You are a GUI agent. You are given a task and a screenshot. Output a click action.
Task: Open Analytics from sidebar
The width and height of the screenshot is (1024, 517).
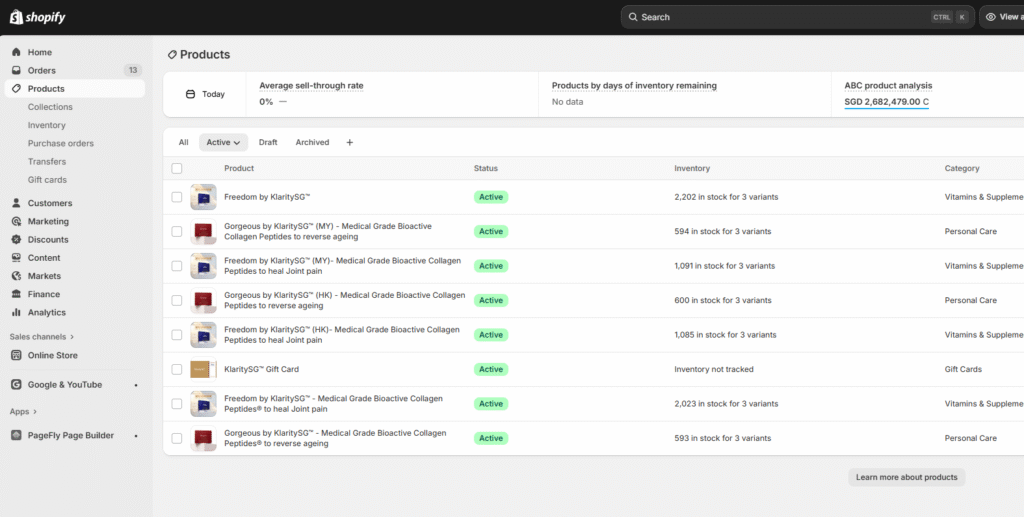tap(47, 312)
